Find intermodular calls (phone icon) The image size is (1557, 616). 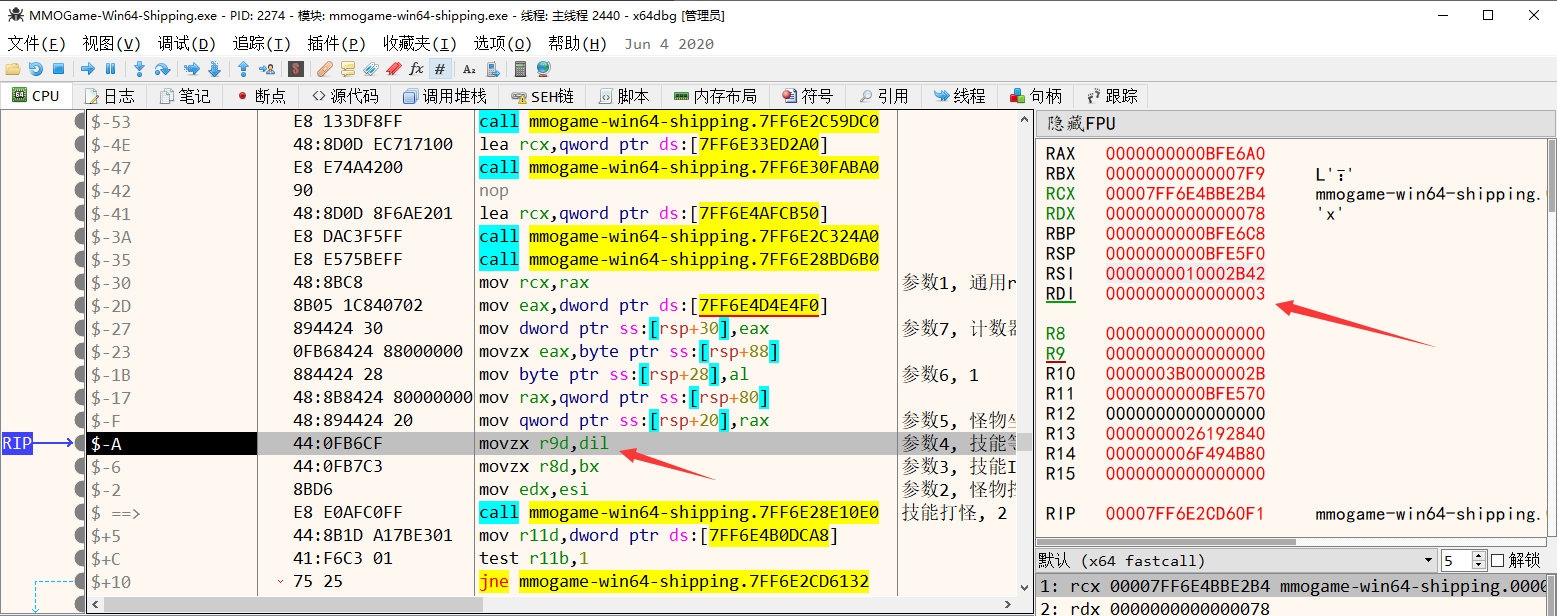[492, 69]
